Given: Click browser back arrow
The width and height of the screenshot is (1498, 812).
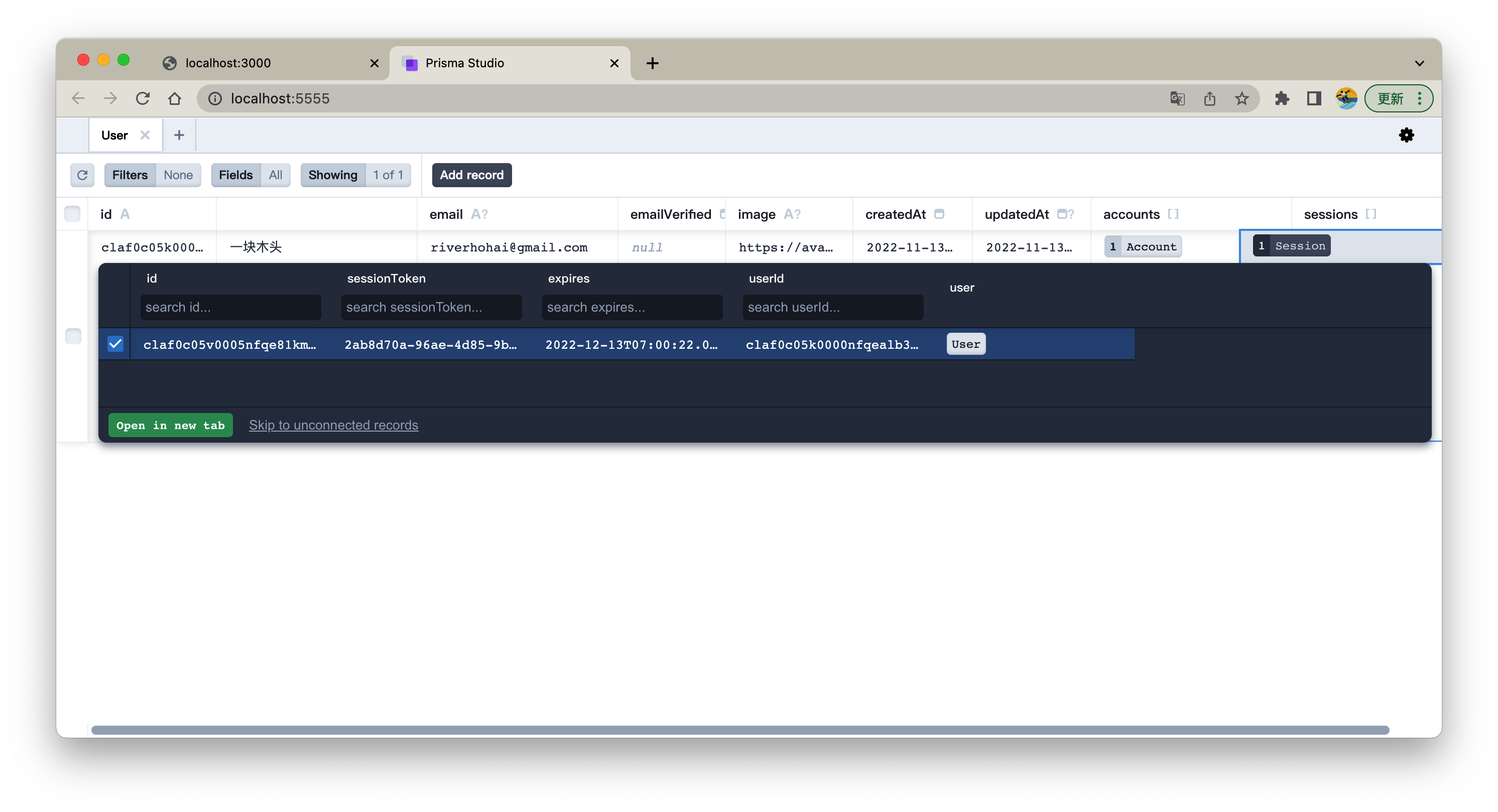Looking at the screenshot, I should pyautogui.click(x=78, y=98).
